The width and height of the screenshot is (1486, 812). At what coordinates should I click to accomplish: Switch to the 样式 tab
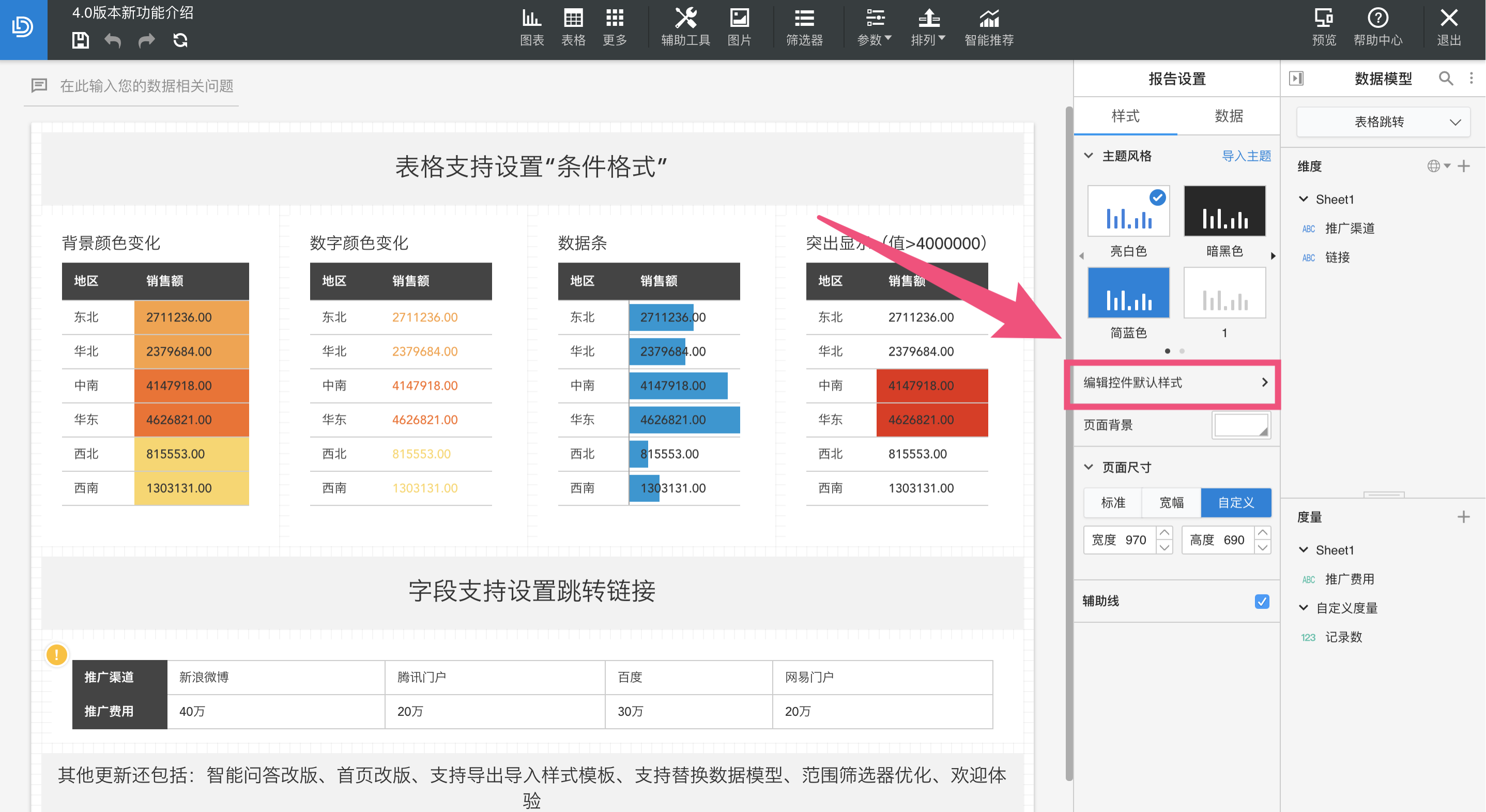pyautogui.click(x=1125, y=116)
